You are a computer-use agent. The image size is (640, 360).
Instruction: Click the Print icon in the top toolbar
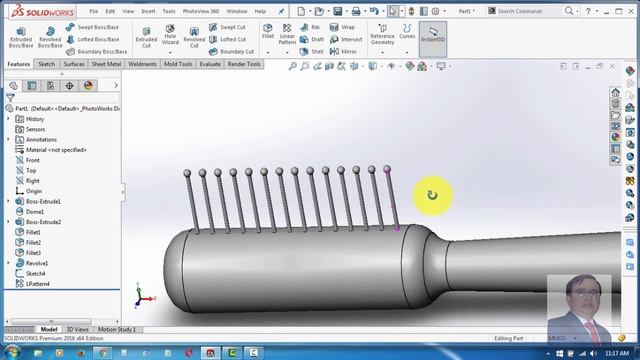pos(356,11)
